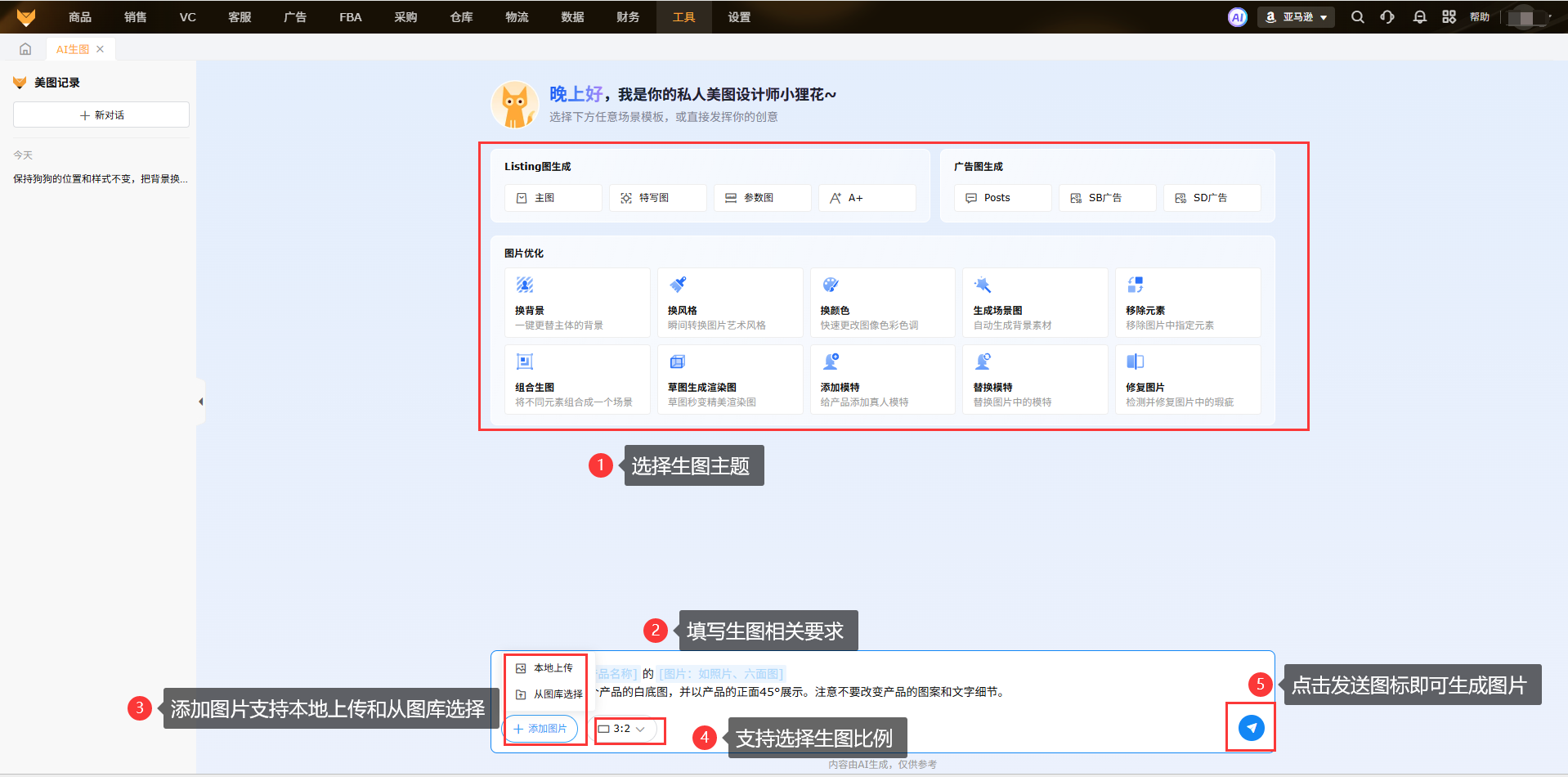Close the AI生图 tab
The width and height of the screenshot is (1568, 777).
pos(100,49)
